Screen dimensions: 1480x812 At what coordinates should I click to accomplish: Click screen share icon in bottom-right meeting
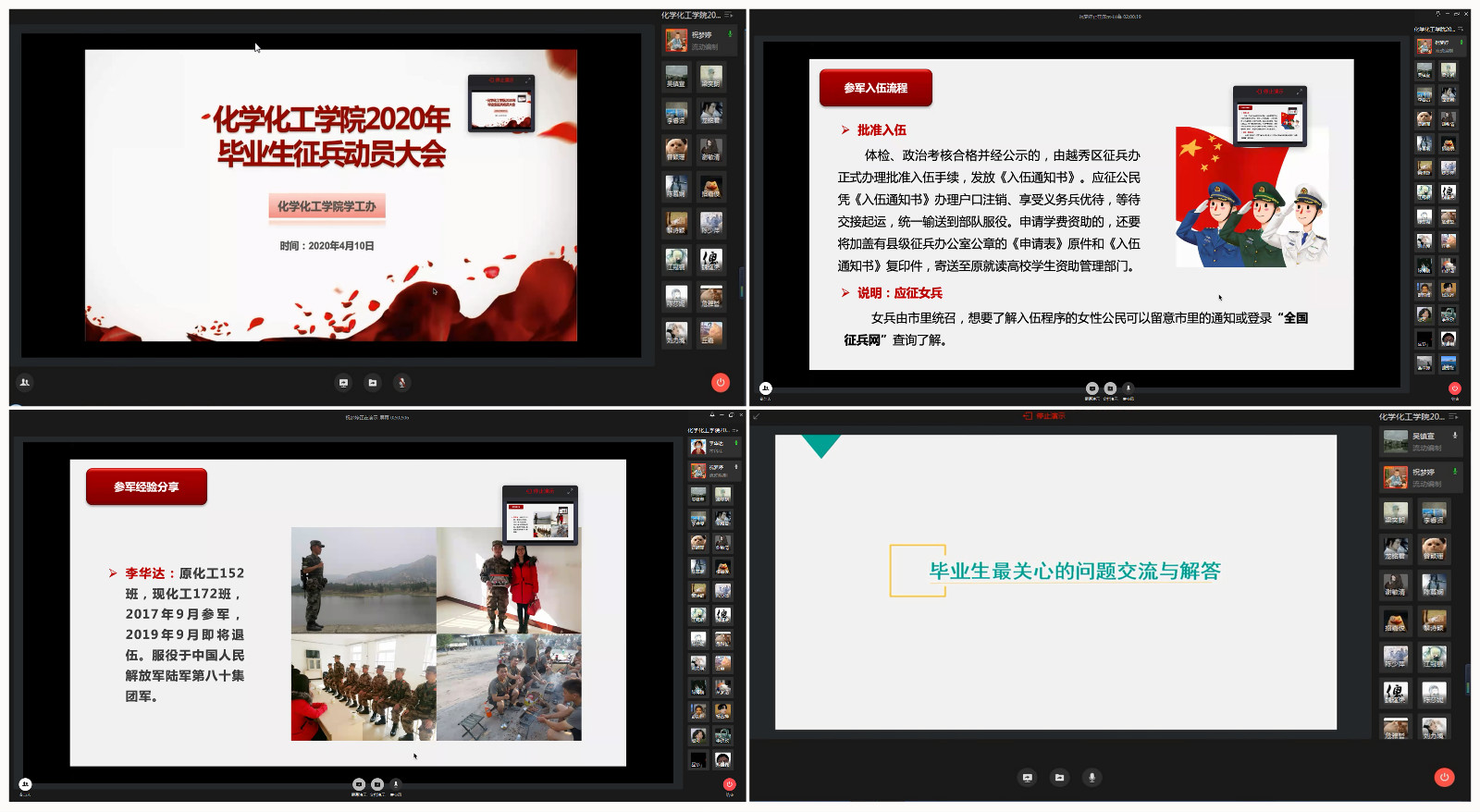1027,778
